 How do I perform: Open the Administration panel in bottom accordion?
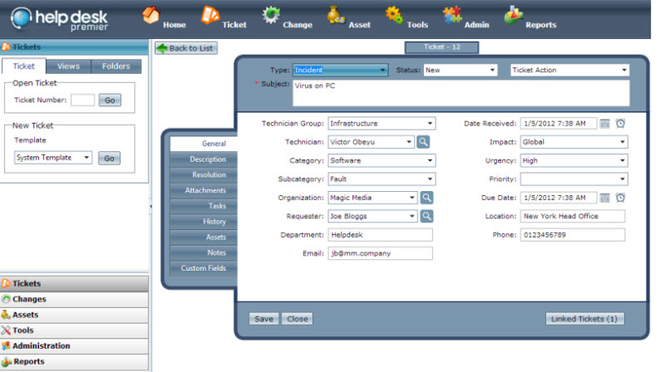pos(74,346)
